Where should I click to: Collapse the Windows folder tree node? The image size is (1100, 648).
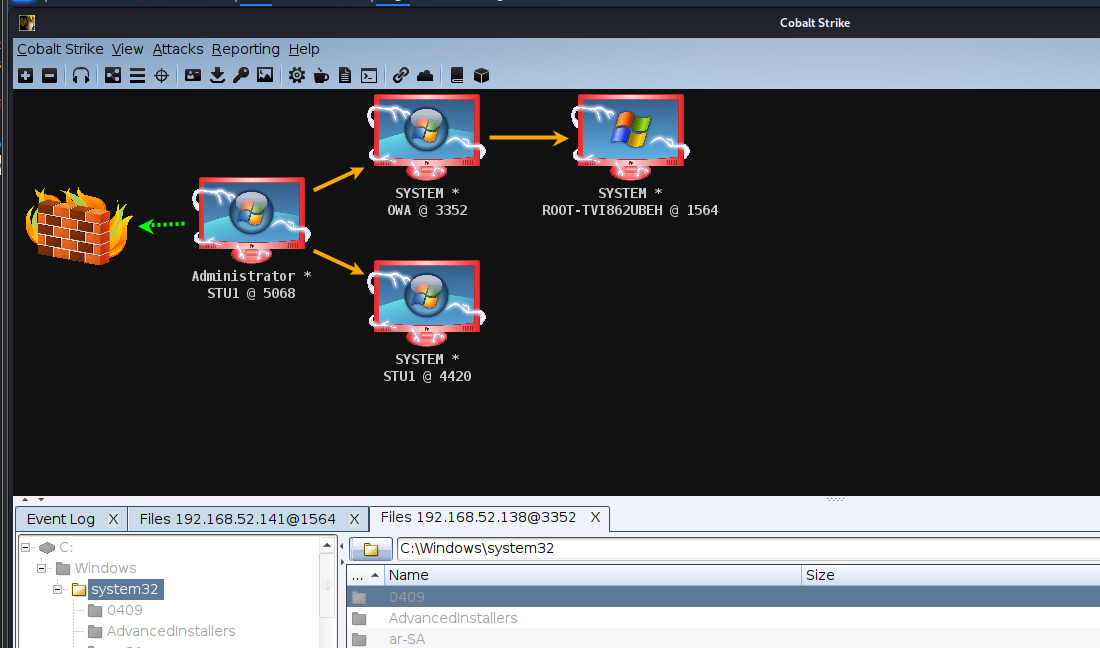[41, 568]
